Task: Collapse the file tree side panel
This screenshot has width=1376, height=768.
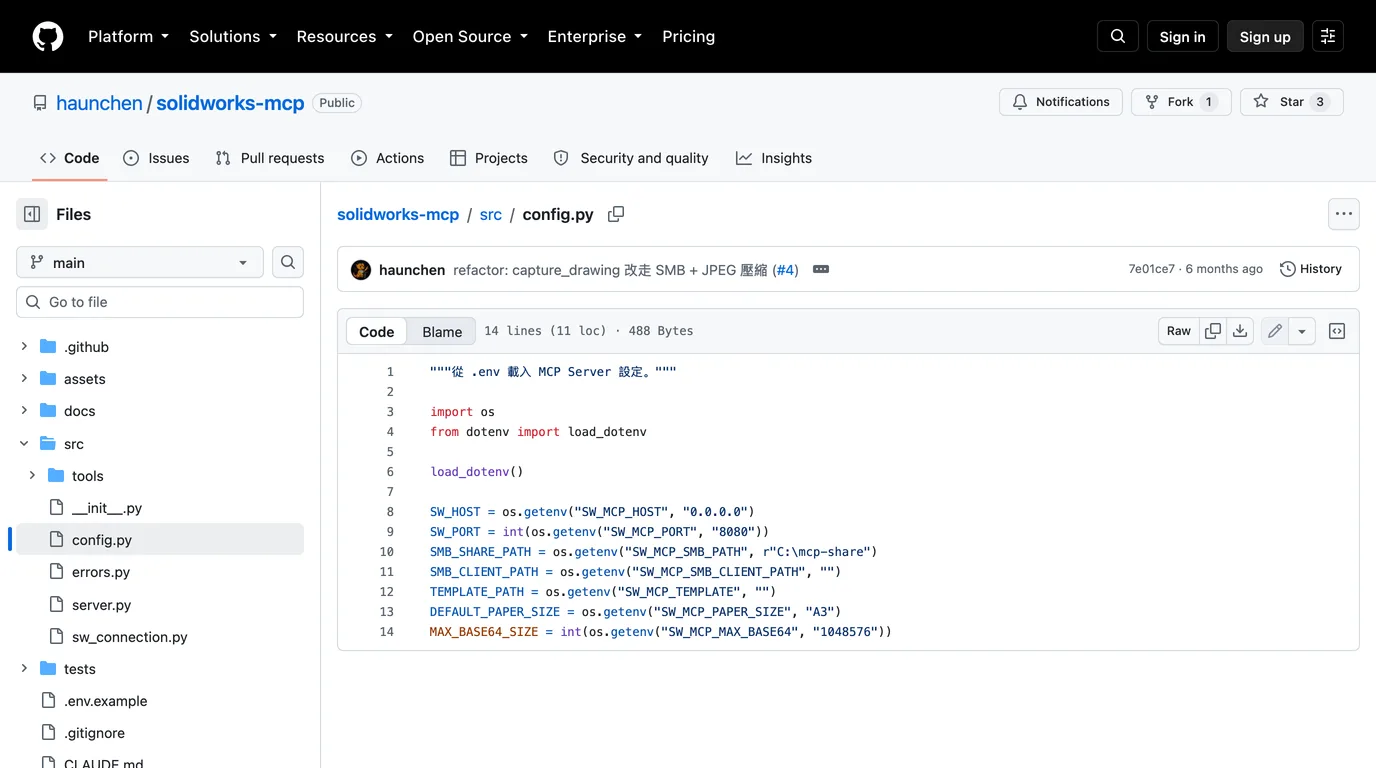Action: pos(32,214)
